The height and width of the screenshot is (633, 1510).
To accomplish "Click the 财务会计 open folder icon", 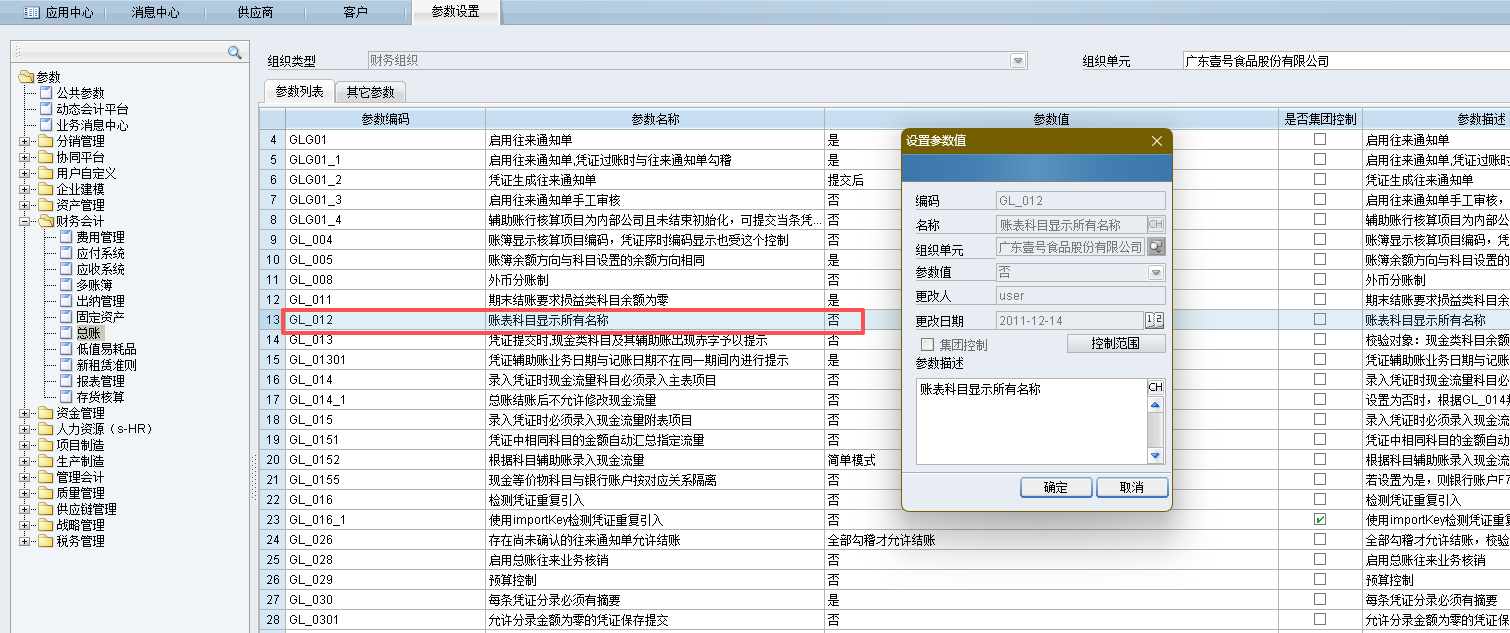I will coord(45,221).
